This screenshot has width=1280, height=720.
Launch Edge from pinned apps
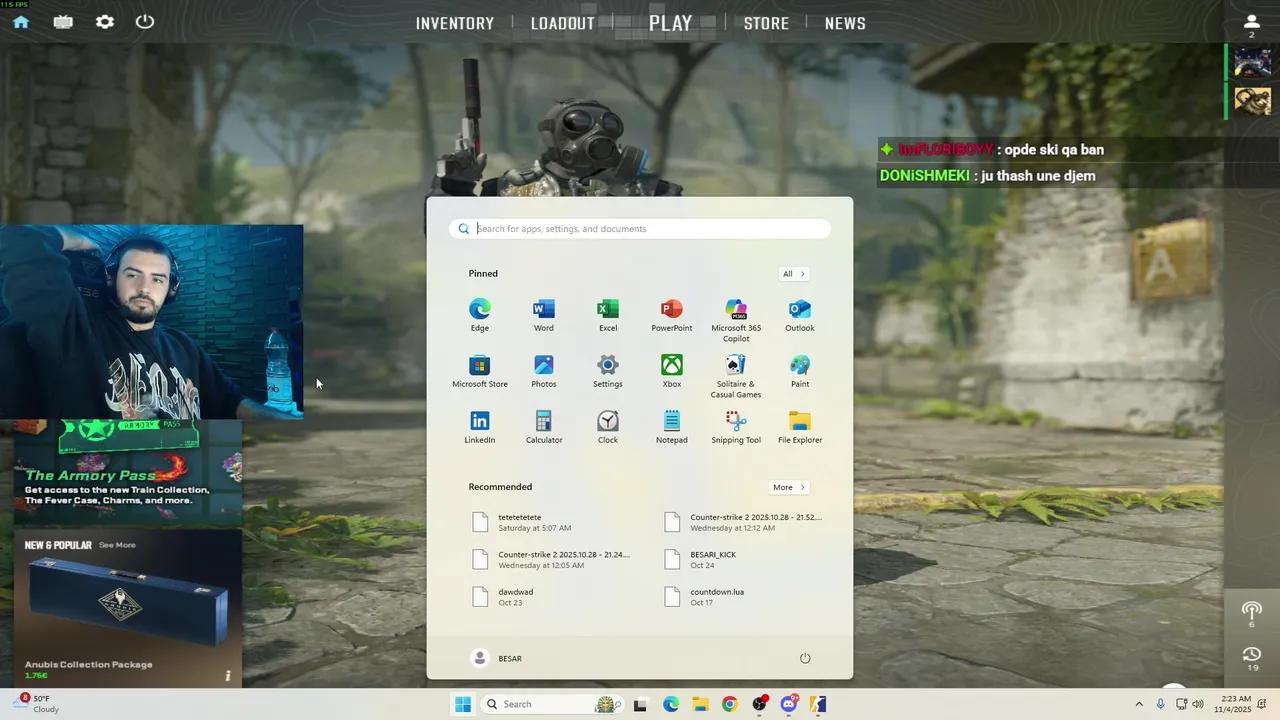click(x=480, y=316)
